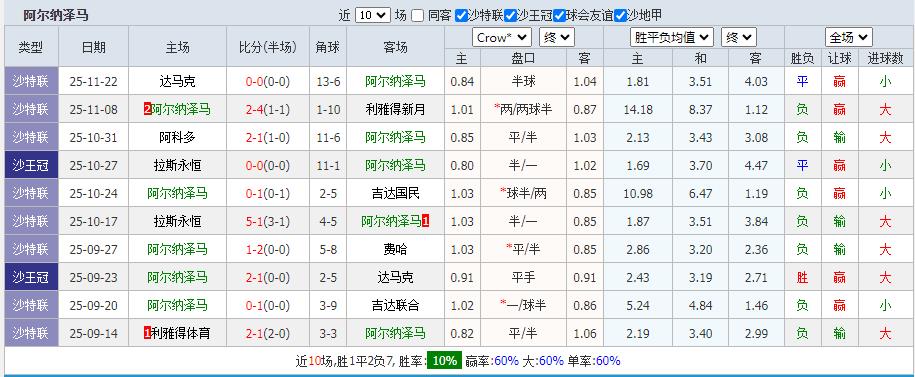915x377 pixels.
Task: Uncheck the 沙王冠 filter checkbox
Action: click(510, 15)
